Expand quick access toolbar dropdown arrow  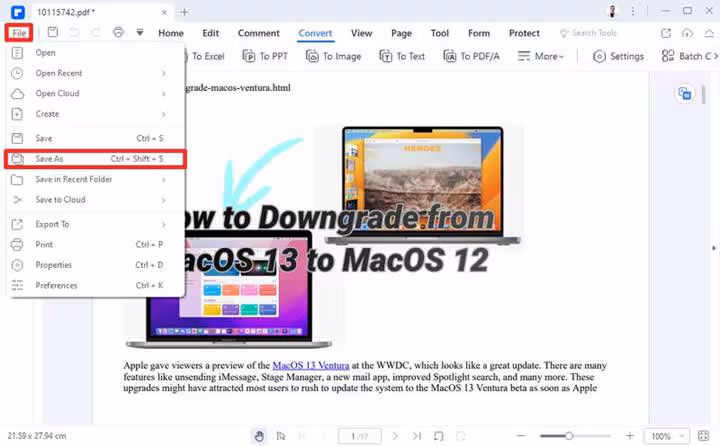[x=140, y=32]
